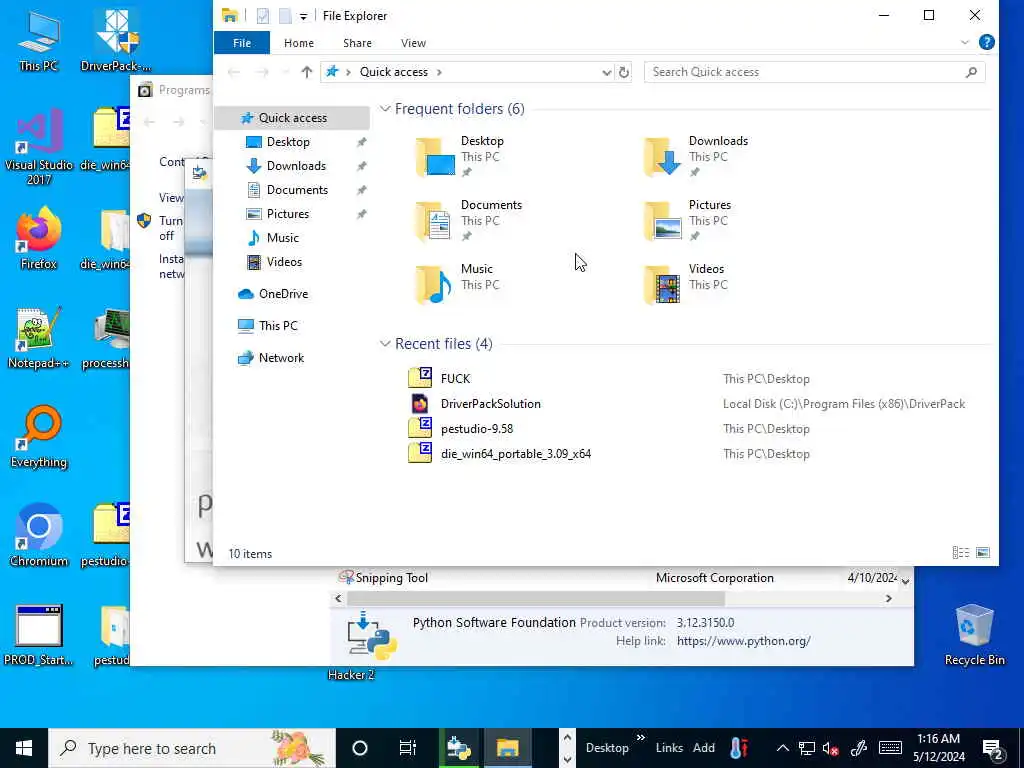Show hidden system tray icons

point(782,748)
